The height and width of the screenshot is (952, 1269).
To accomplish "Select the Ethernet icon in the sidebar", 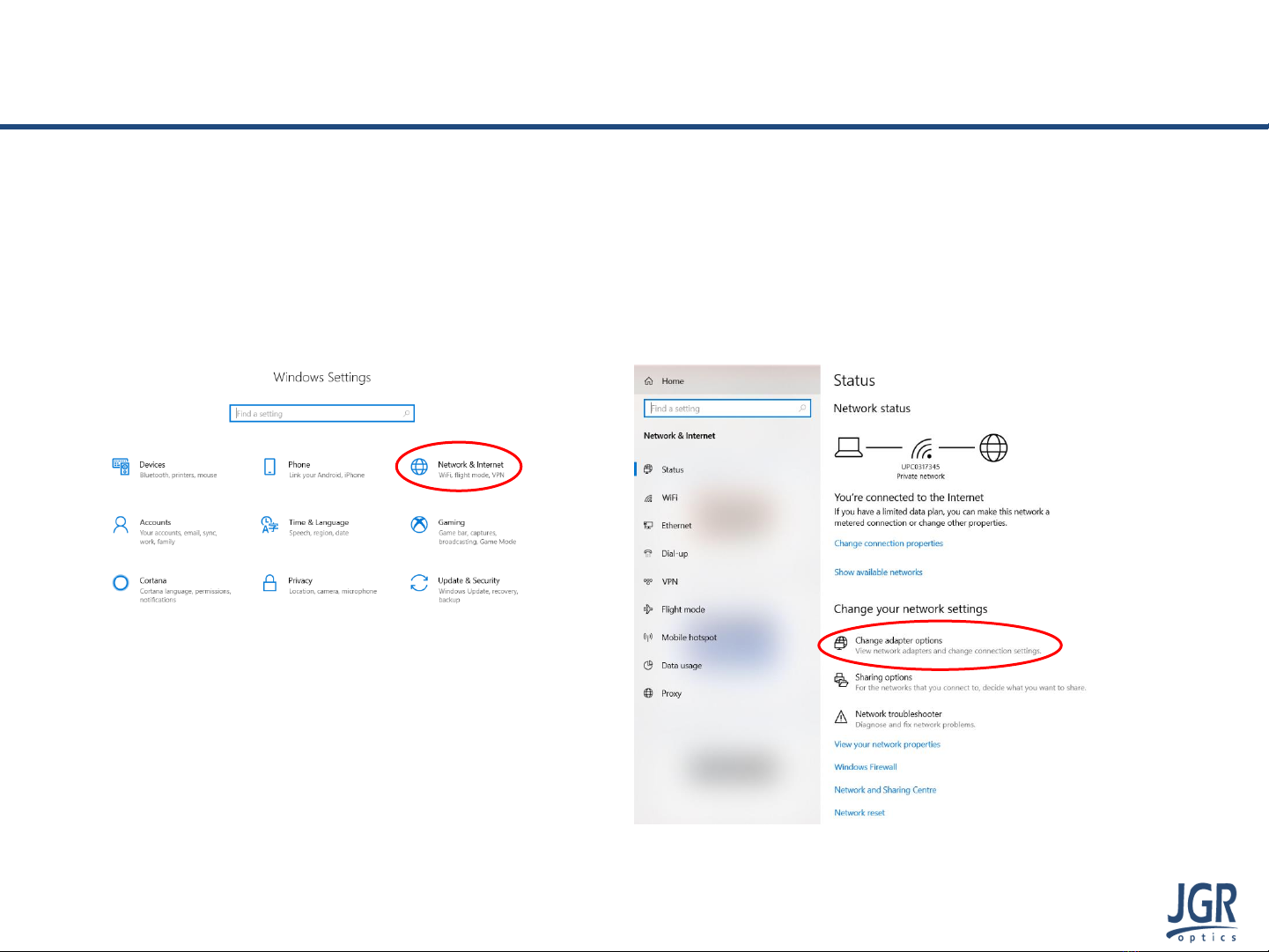I will [x=649, y=526].
